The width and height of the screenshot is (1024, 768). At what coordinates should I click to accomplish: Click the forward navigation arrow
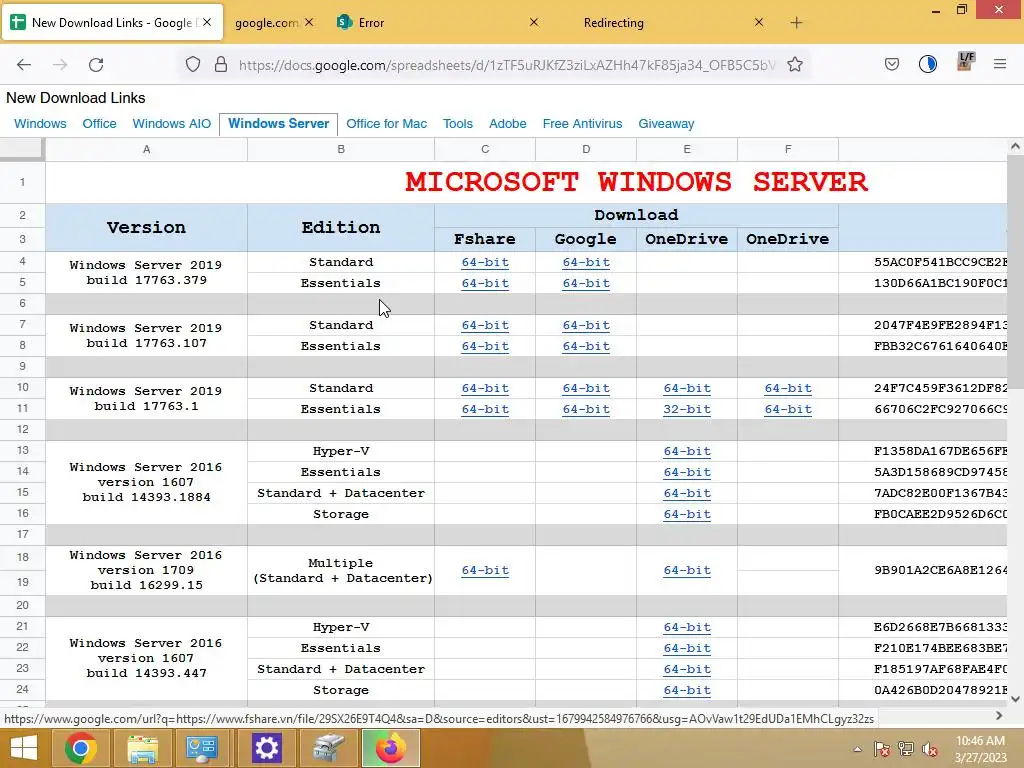click(60, 65)
